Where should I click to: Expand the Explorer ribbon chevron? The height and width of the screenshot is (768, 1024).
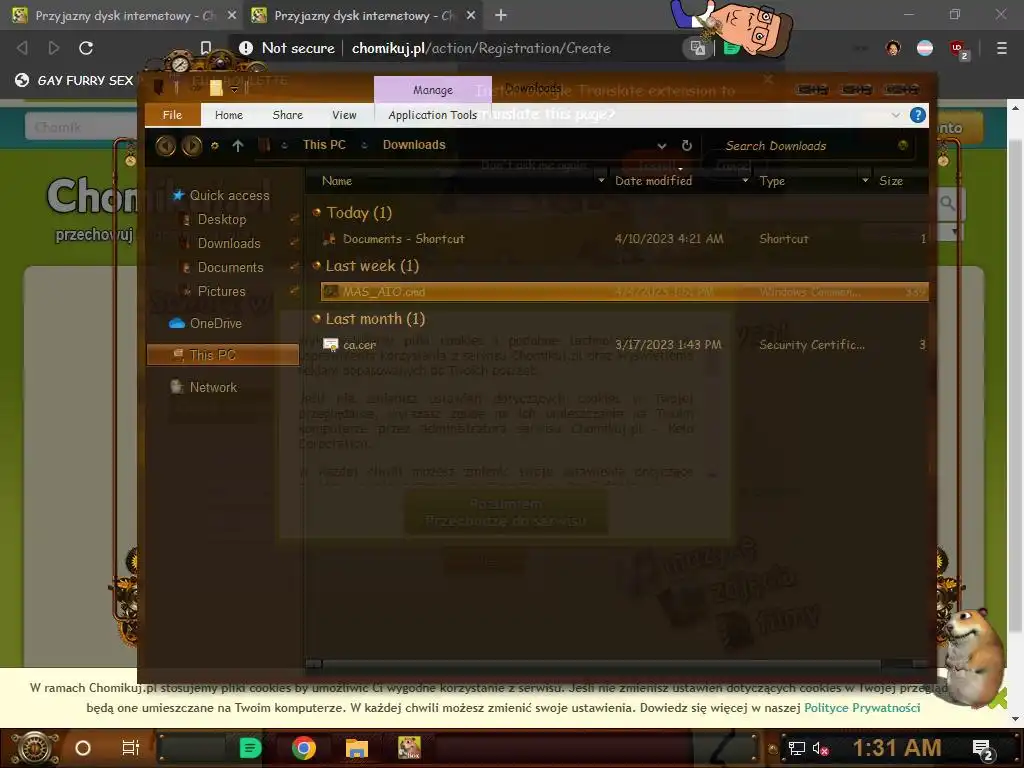tap(895, 115)
